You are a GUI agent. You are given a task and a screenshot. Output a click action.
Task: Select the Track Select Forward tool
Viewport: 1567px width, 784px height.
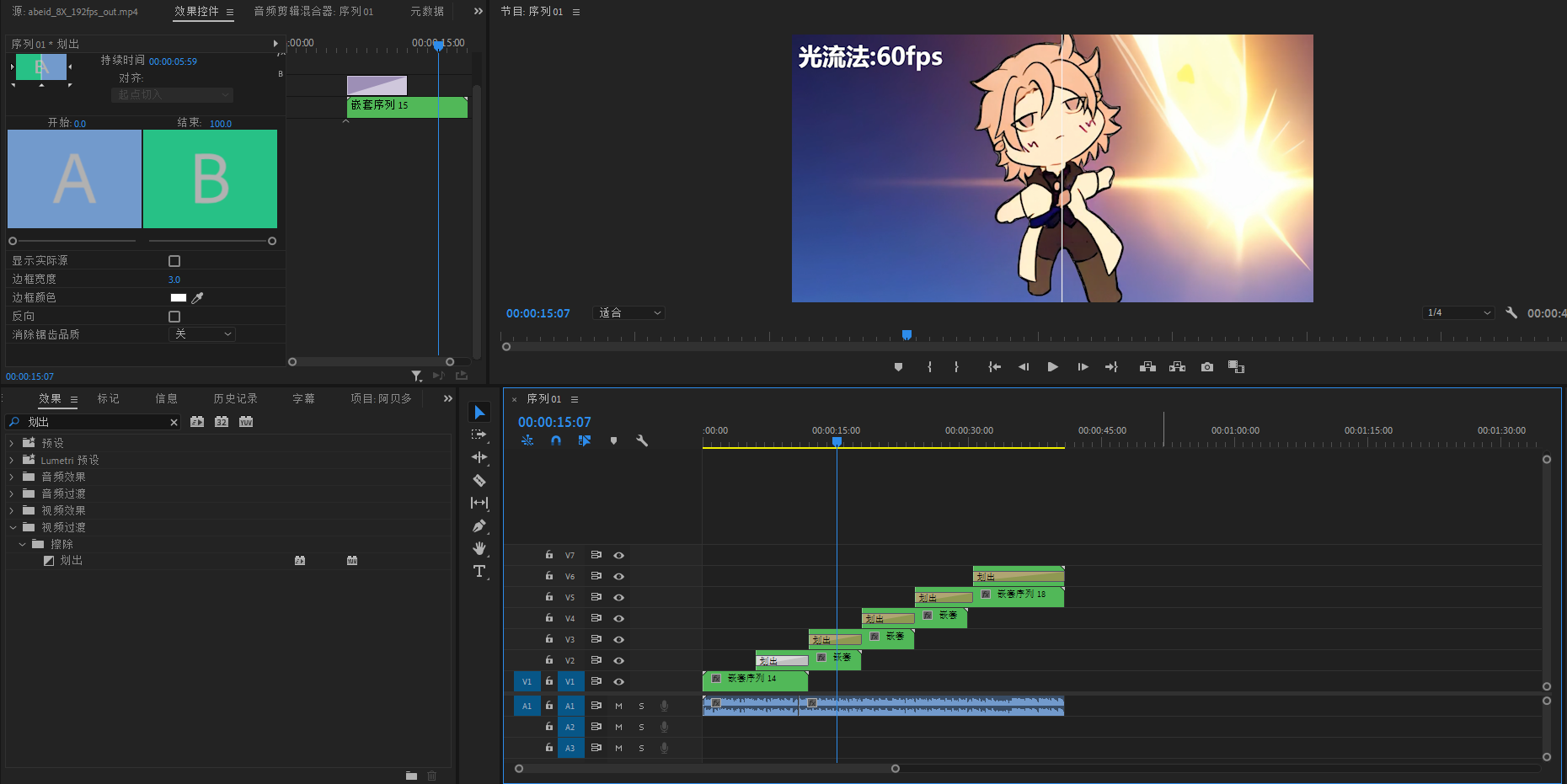tap(479, 435)
